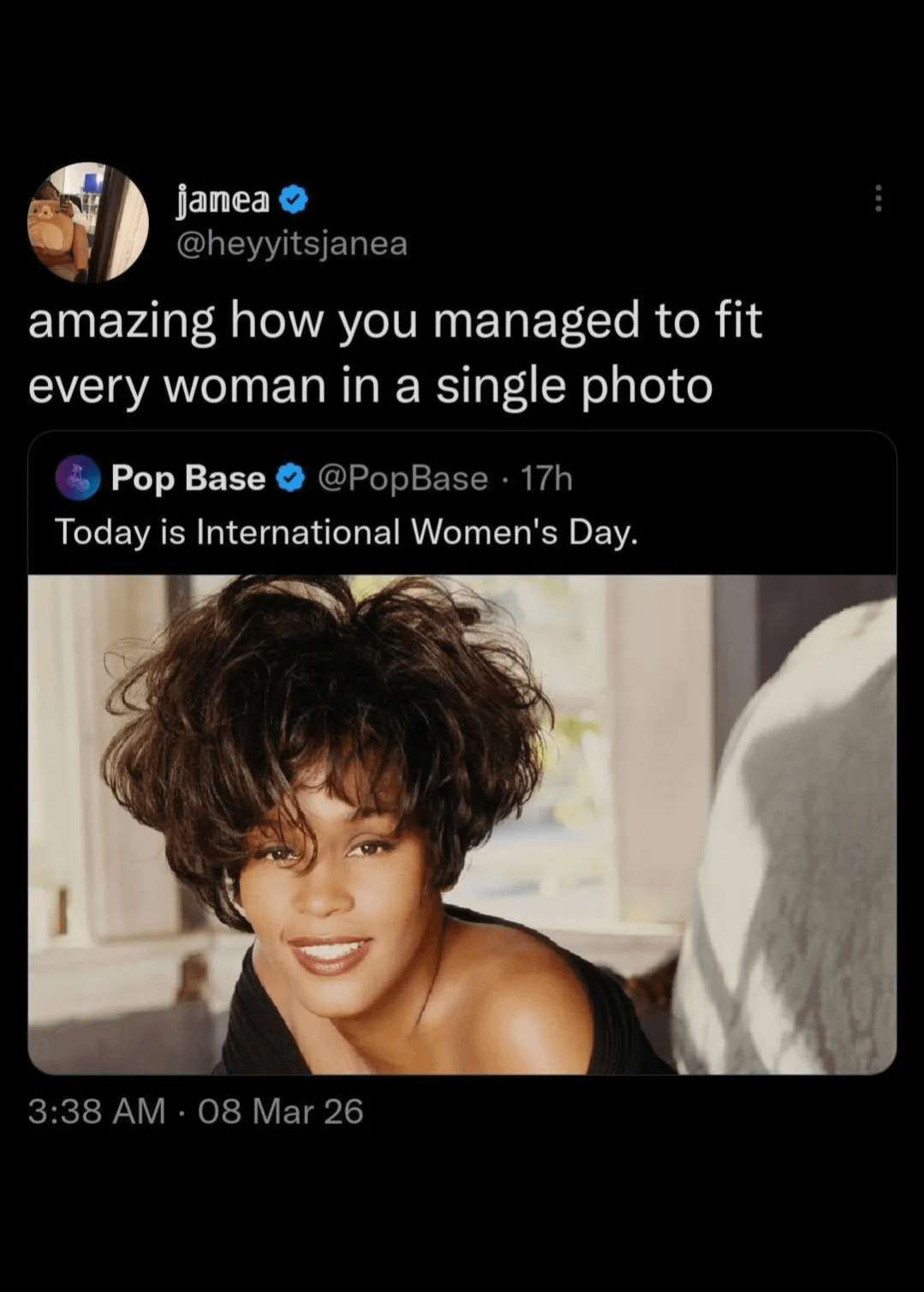
Task: Click the verified badge beside janea
Action: pos(294,200)
